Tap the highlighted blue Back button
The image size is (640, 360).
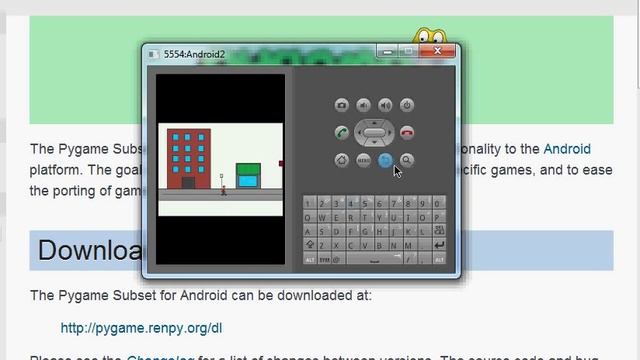[x=385, y=160]
